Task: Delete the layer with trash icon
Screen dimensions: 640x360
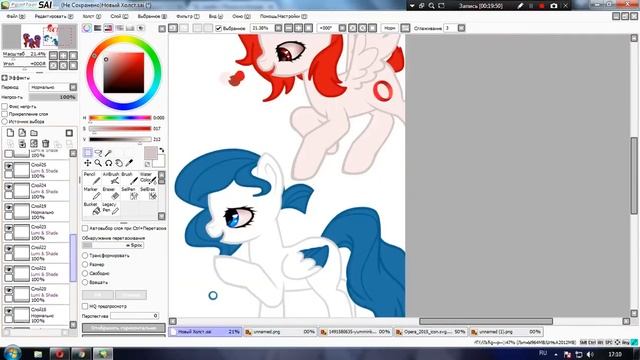Action: tap(46, 144)
